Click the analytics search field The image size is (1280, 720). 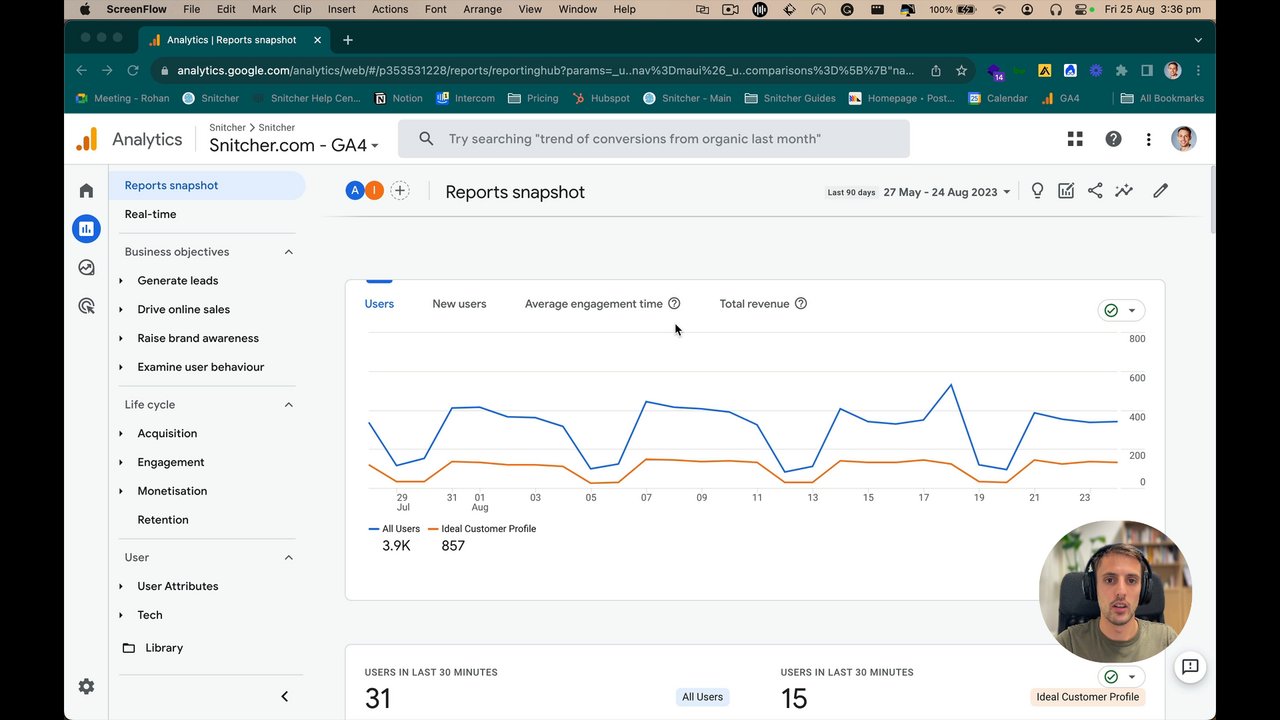tap(654, 139)
